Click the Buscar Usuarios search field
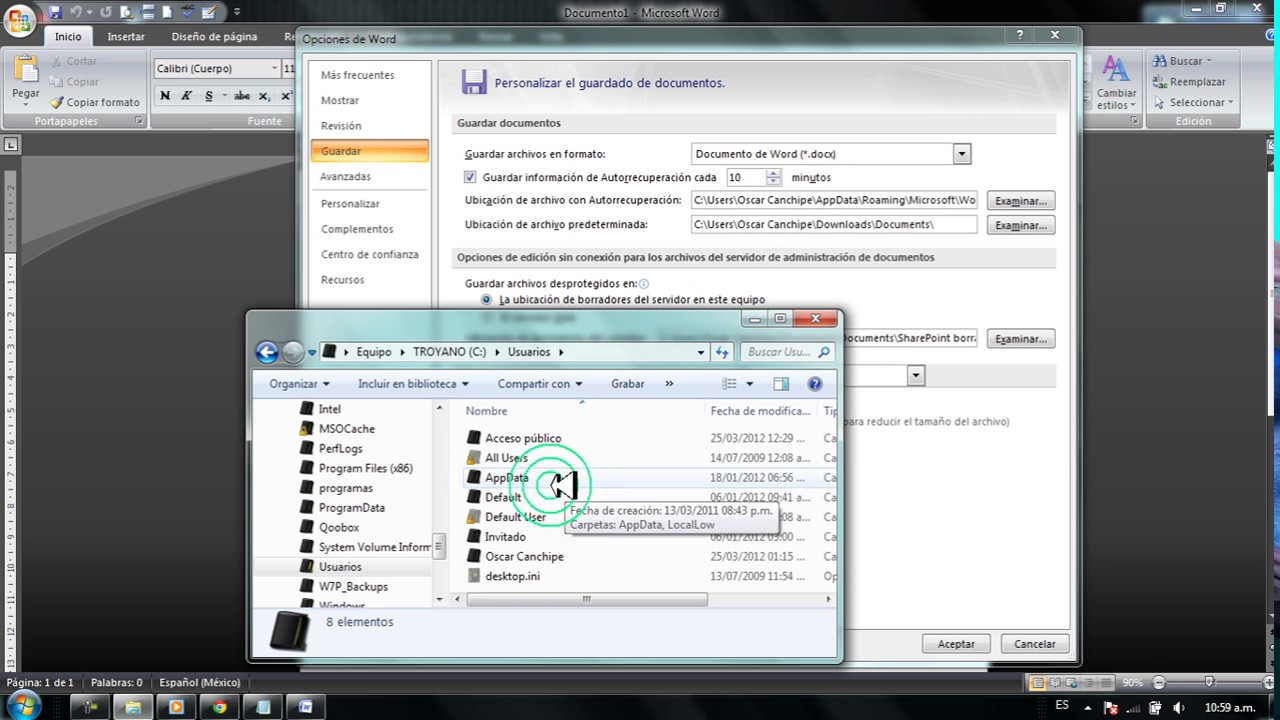1280x720 pixels. pyautogui.click(x=787, y=352)
